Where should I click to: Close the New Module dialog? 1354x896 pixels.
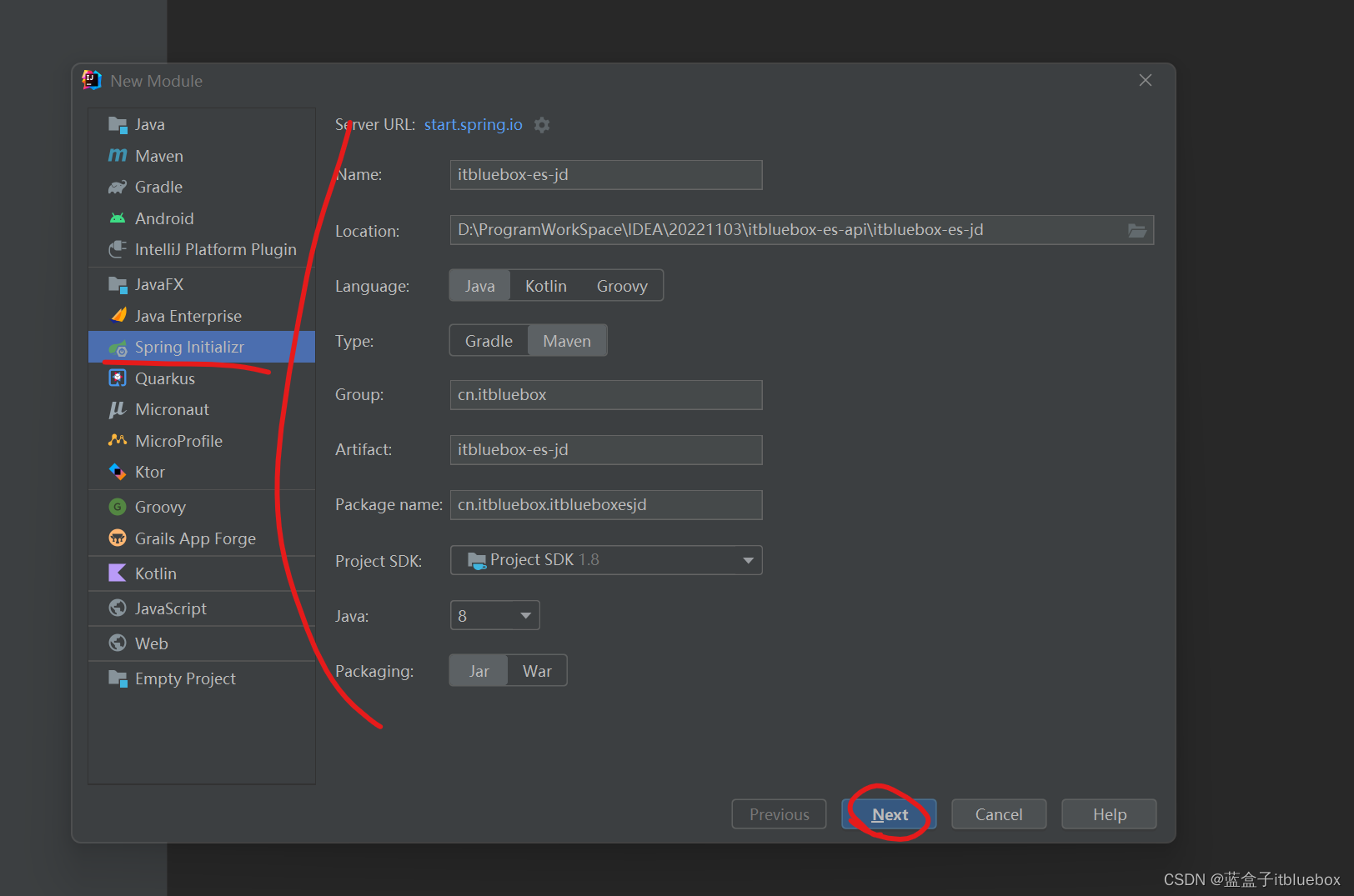pyautogui.click(x=1146, y=80)
